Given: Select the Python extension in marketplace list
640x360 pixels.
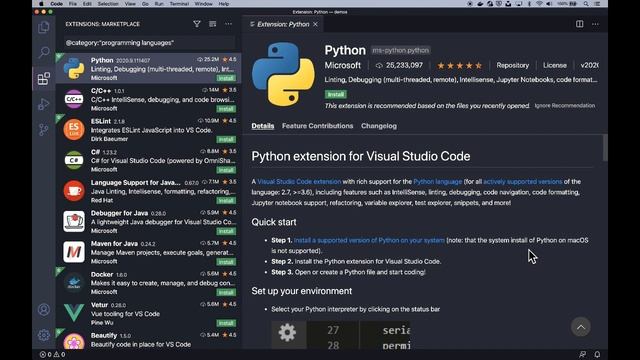Looking at the screenshot, I should tap(149, 68).
